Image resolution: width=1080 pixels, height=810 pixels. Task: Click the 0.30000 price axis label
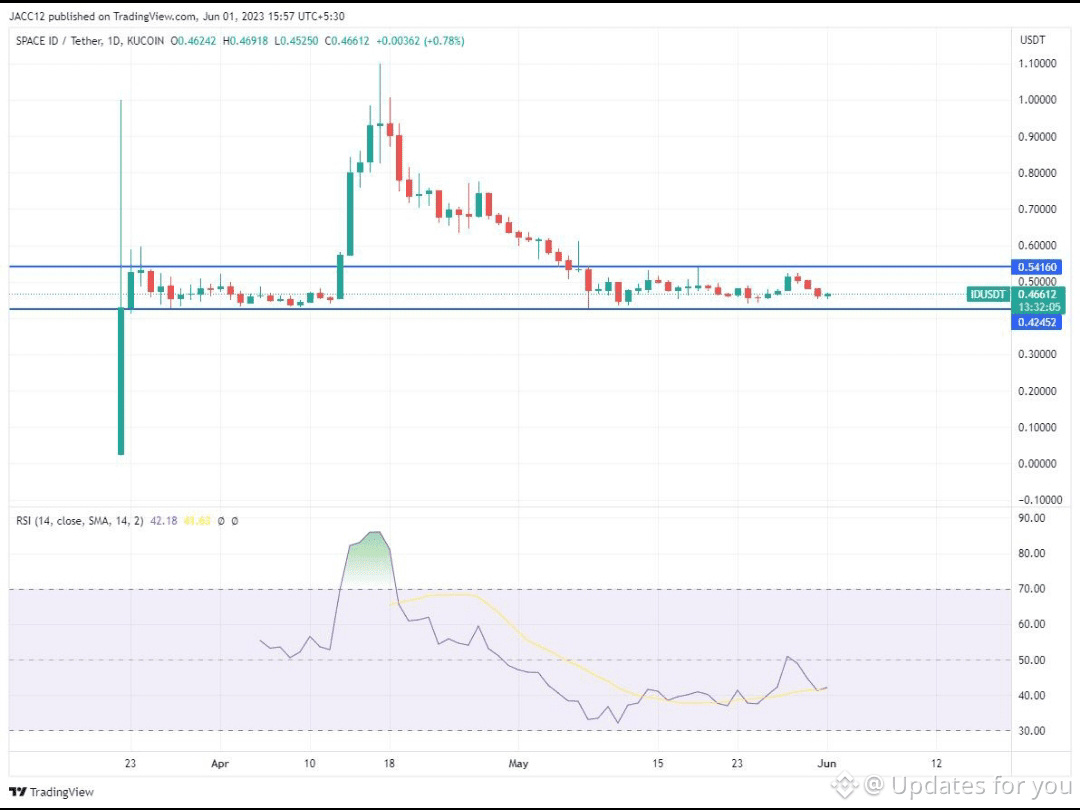(x=1037, y=354)
